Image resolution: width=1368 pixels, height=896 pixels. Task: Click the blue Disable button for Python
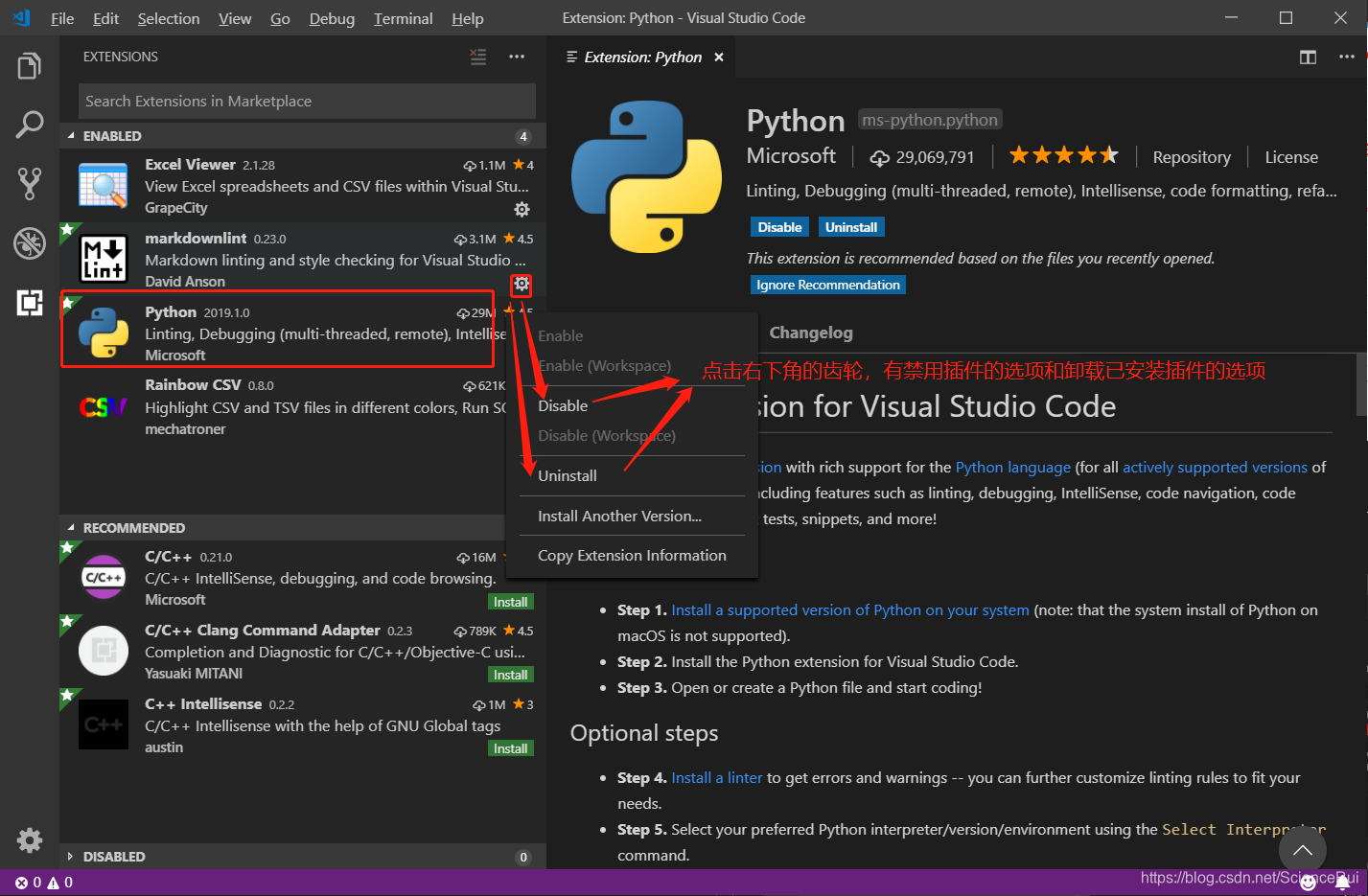(x=779, y=227)
